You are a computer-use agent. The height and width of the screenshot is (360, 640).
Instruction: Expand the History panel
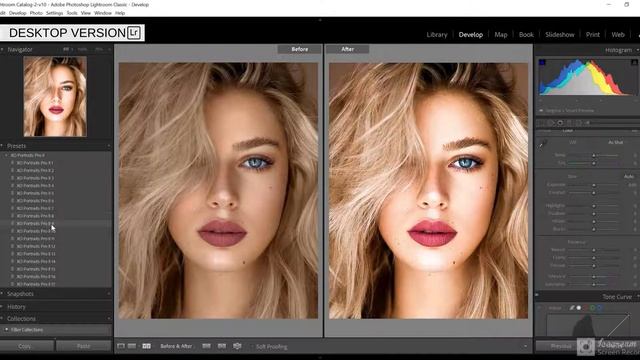2,307
